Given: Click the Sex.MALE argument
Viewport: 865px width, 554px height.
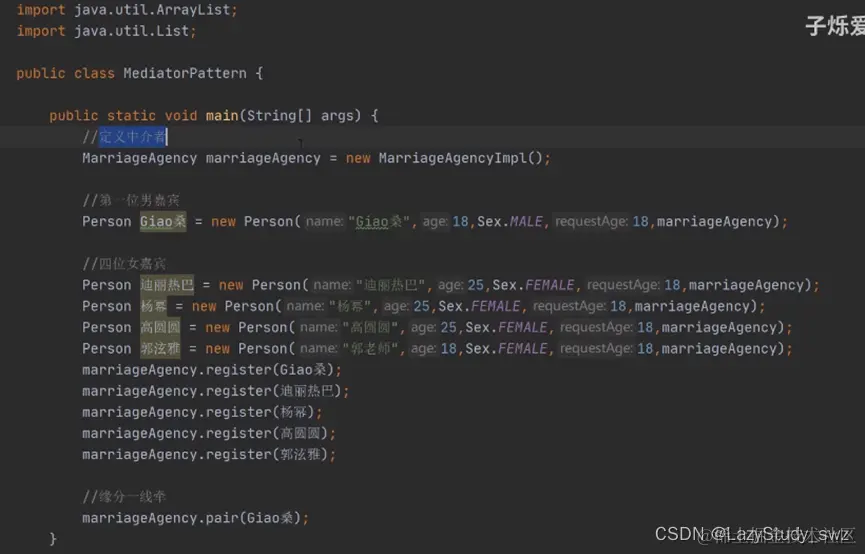Looking at the screenshot, I should tap(510, 221).
